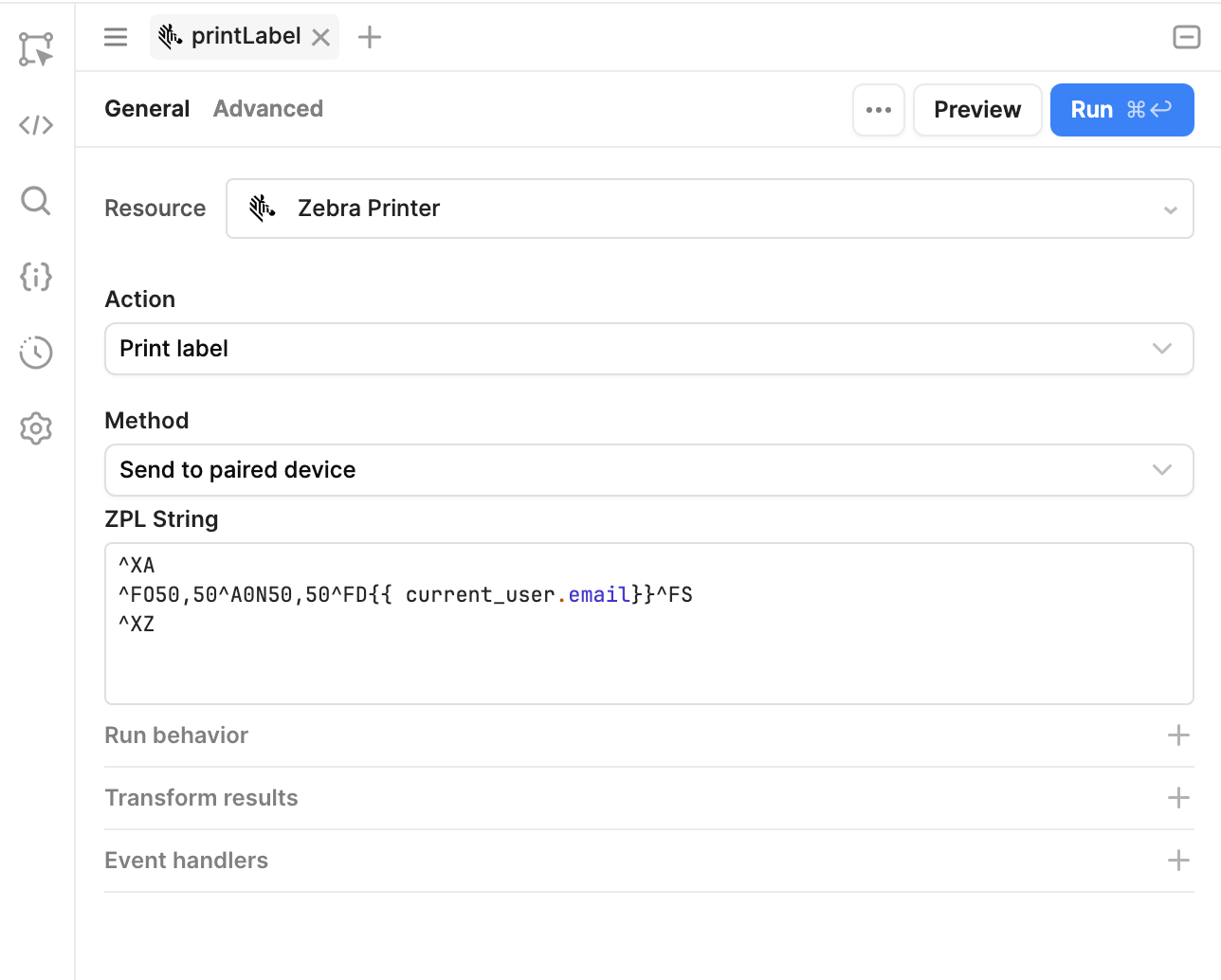Viewport: 1221px width, 980px height.
Task: Open the Action Print label dropdown
Action: (648, 349)
